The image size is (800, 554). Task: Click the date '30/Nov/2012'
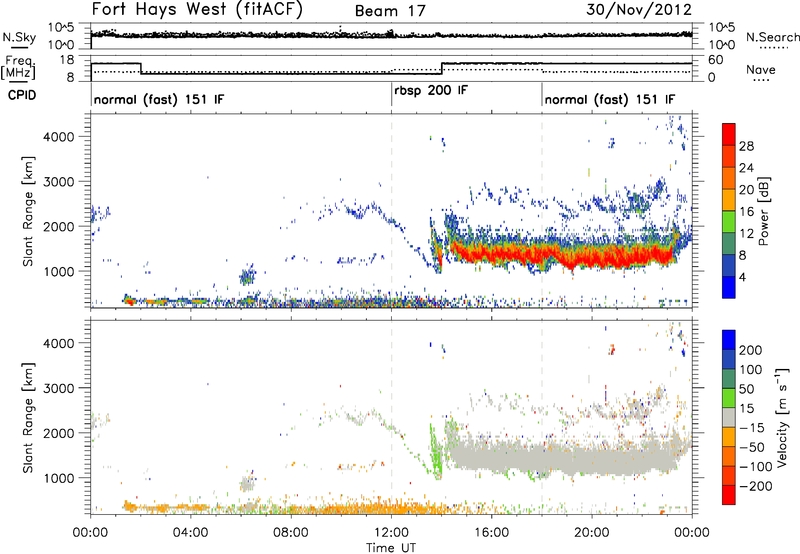639,10
